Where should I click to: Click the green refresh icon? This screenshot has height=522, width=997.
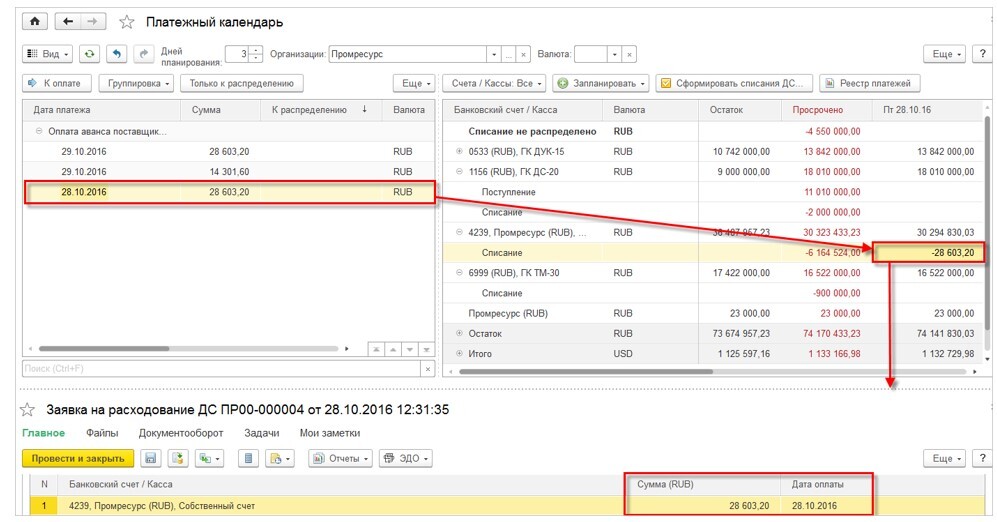click(x=89, y=54)
